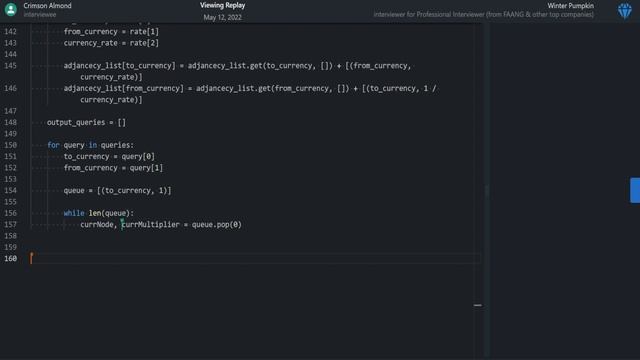The image size is (640, 360).
Task: Click line number 142 in the gutter
Action: pyautogui.click(x=10, y=31)
